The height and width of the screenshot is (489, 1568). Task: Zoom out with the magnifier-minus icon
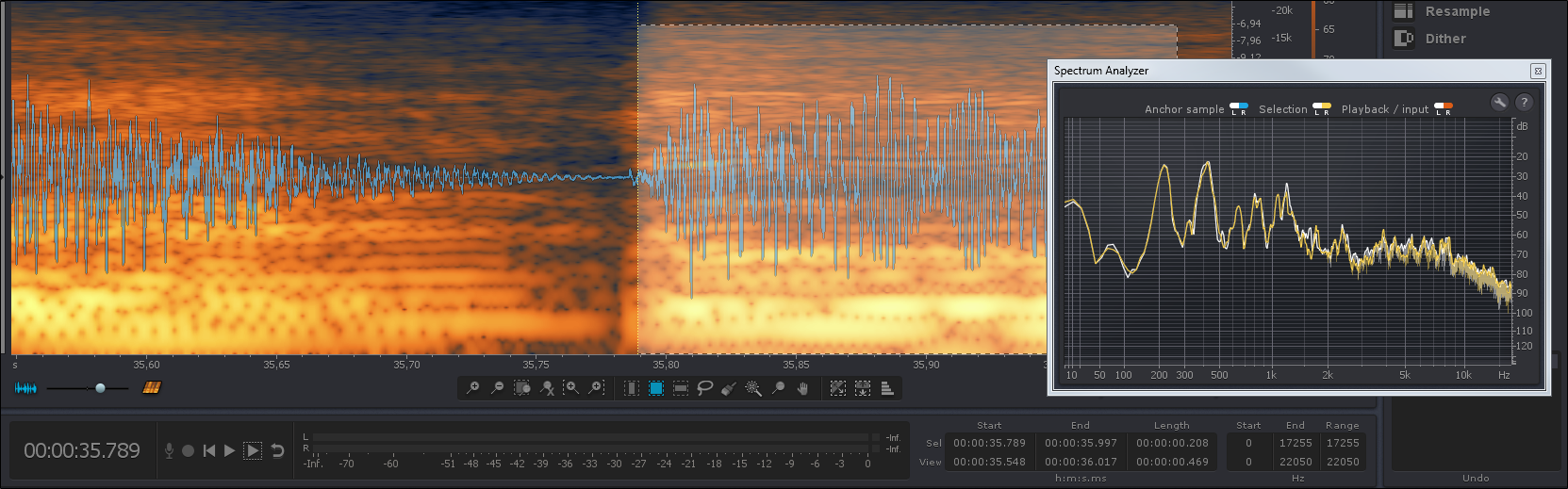pyautogui.click(x=498, y=388)
